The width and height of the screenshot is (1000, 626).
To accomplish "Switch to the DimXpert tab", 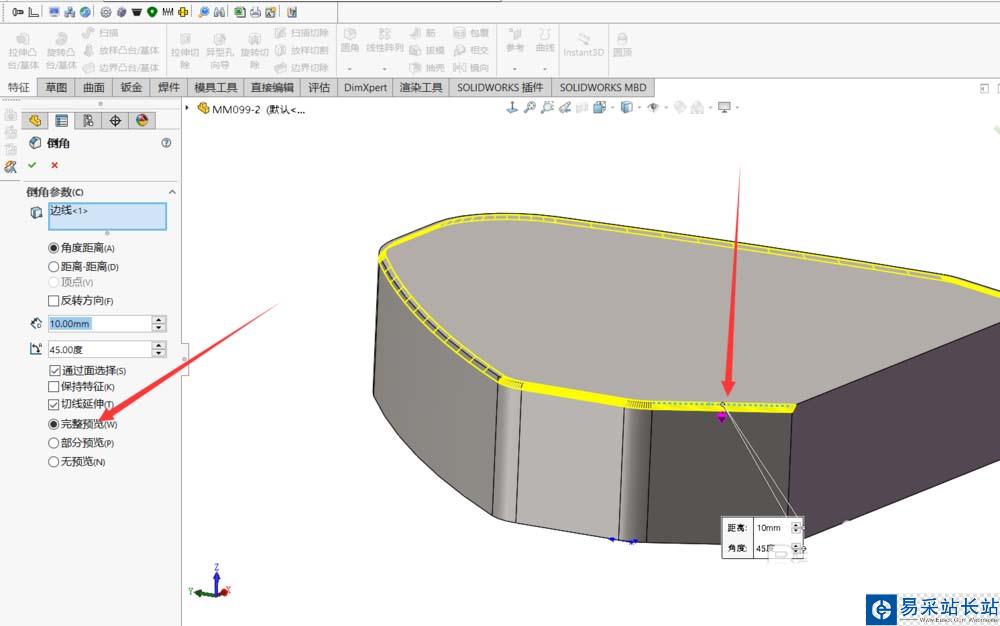I will (x=365, y=87).
